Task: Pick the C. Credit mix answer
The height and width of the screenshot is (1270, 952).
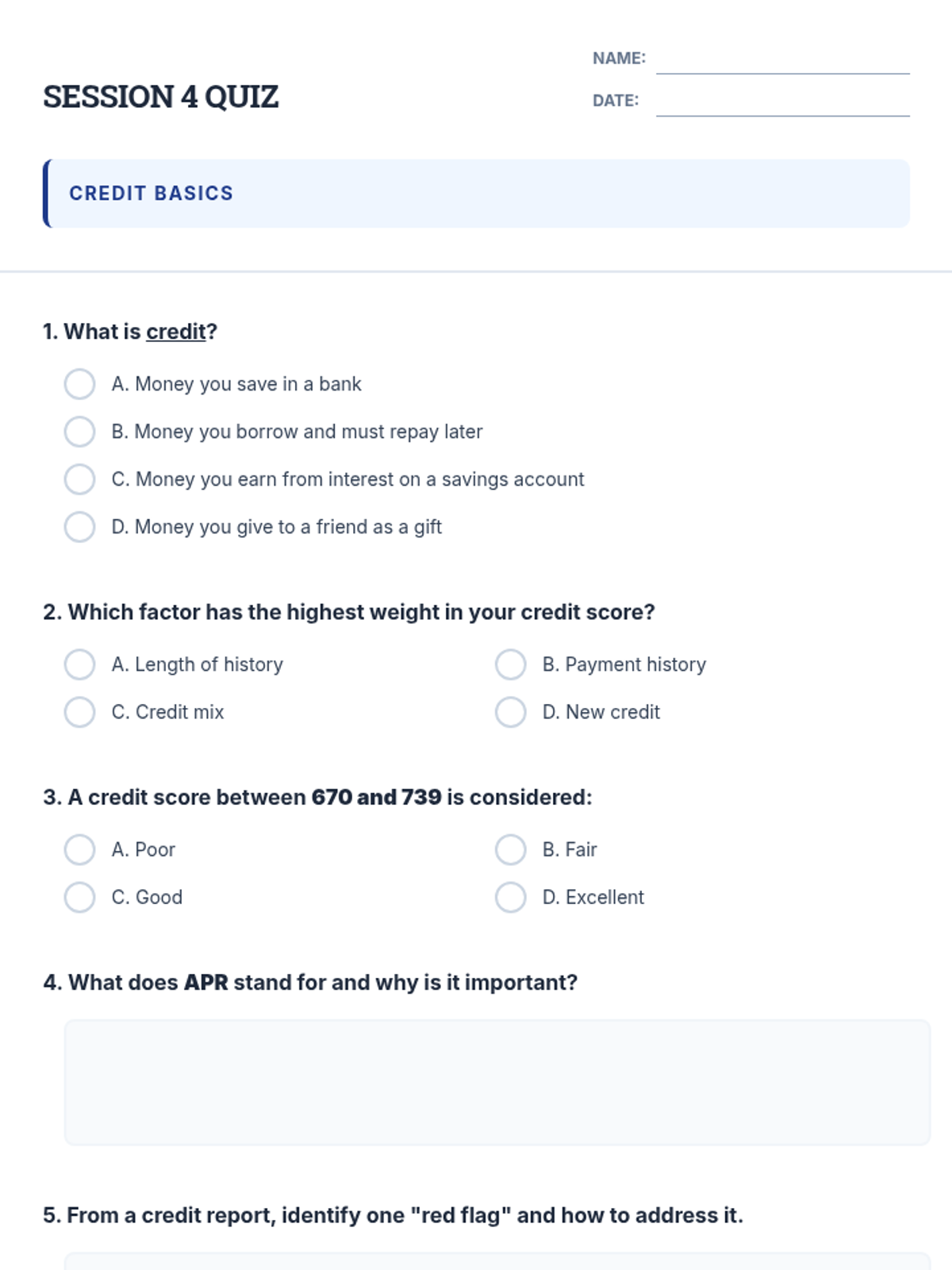Action: tap(79, 712)
